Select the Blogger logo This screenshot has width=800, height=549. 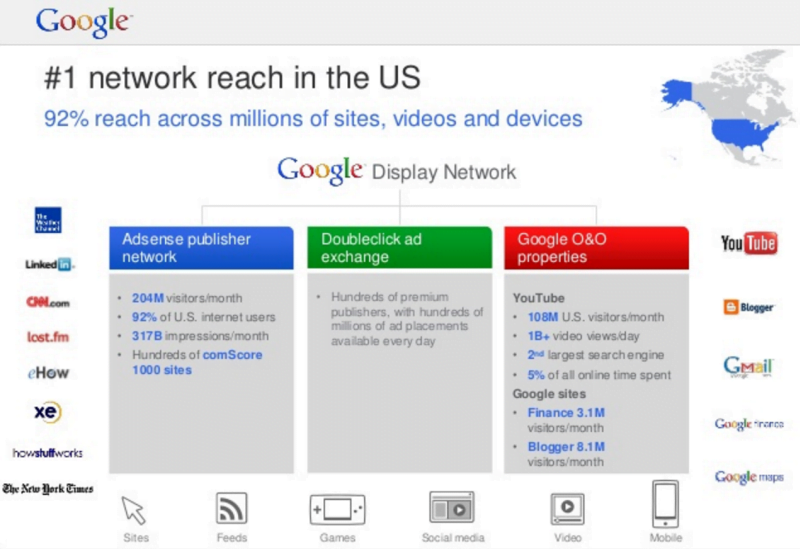[x=748, y=307]
